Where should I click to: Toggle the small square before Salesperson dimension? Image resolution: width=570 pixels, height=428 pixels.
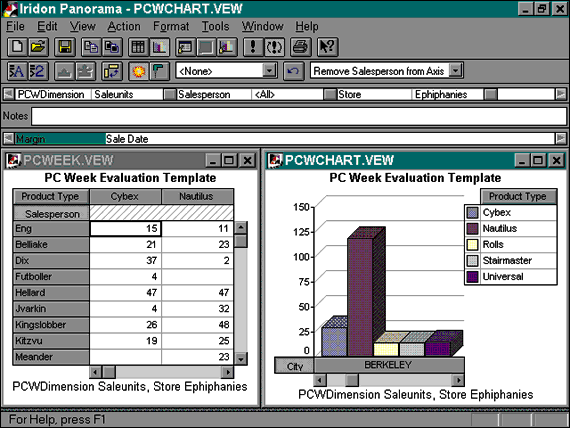(169, 95)
